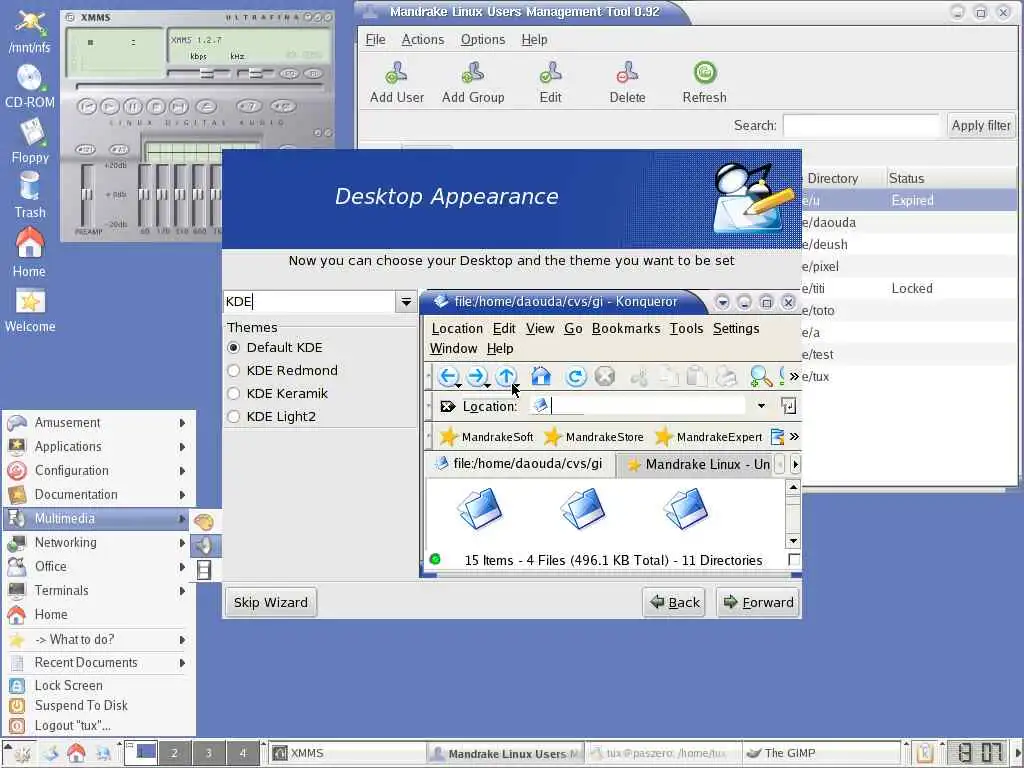This screenshot has width=1024, height=768.
Task: Select the Default KDE theme radio button
Action: (233, 347)
